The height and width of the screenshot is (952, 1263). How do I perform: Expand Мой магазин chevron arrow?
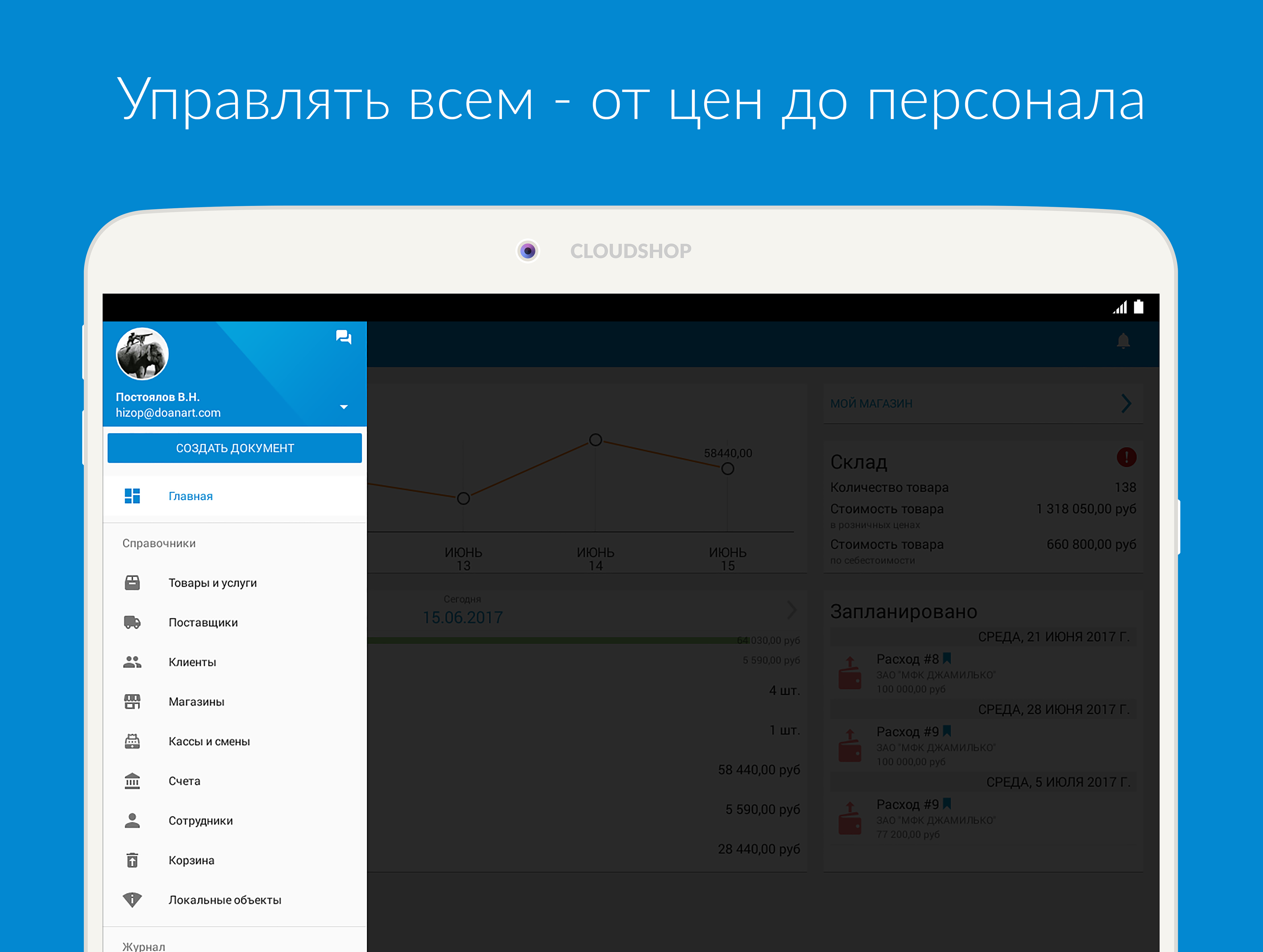click(1126, 403)
